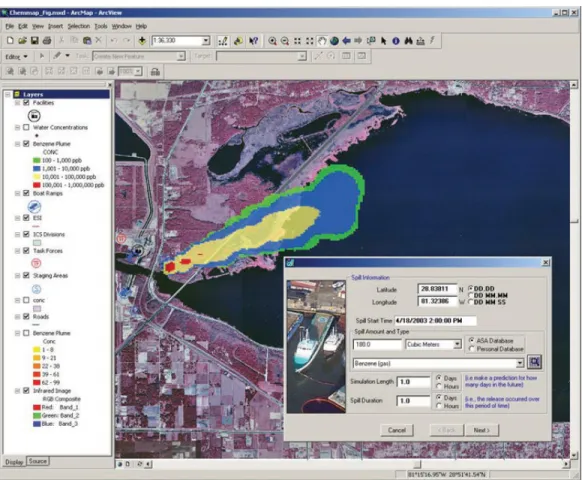Open the map scale dropdown
The width and height of the screenshot is (582, 480).
(x=206, y=41)
